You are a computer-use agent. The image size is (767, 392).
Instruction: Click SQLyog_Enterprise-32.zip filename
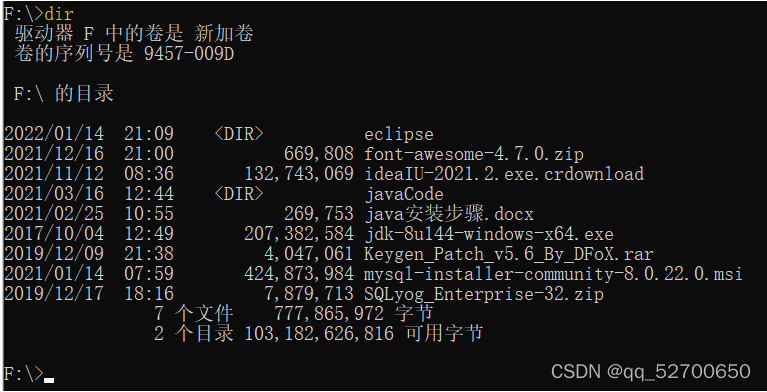click(x=484, y=295)
